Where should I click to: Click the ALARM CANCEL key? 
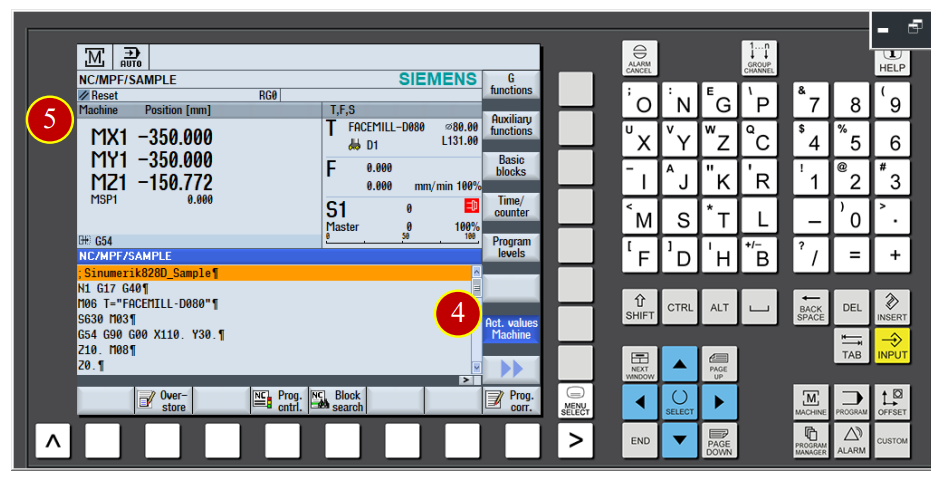(x=639, y=58)
